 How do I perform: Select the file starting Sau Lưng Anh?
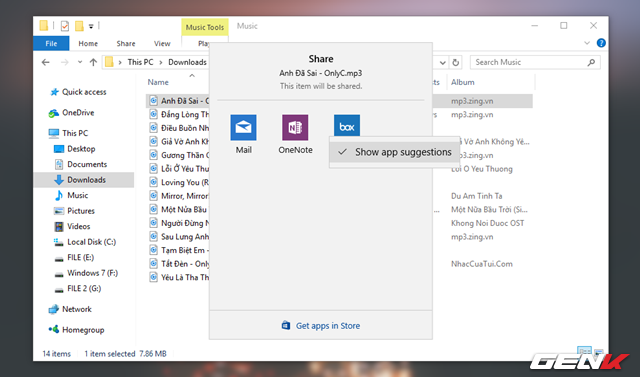179,237
